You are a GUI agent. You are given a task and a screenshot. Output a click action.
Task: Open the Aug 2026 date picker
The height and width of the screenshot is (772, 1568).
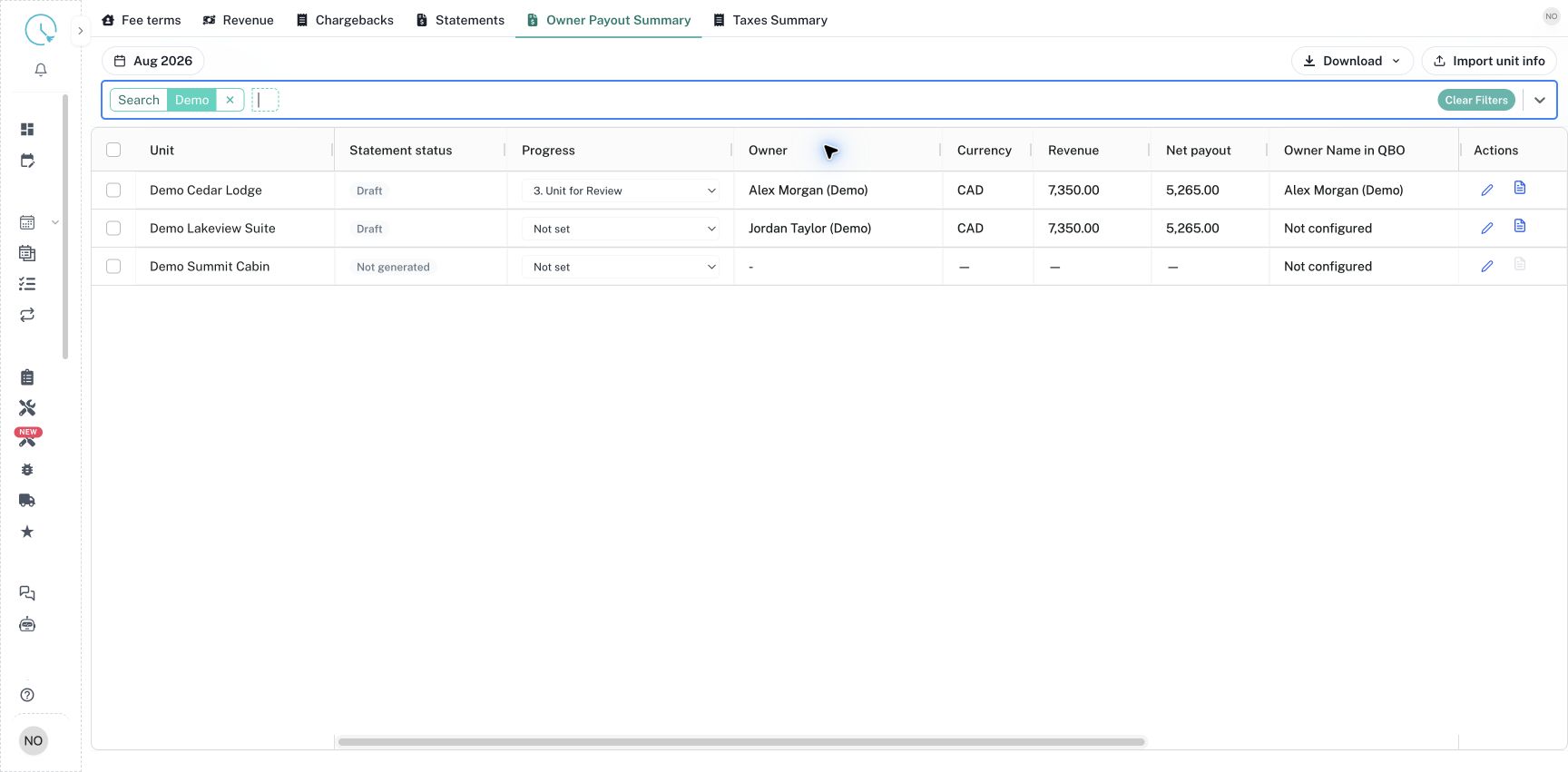(153, 61)
